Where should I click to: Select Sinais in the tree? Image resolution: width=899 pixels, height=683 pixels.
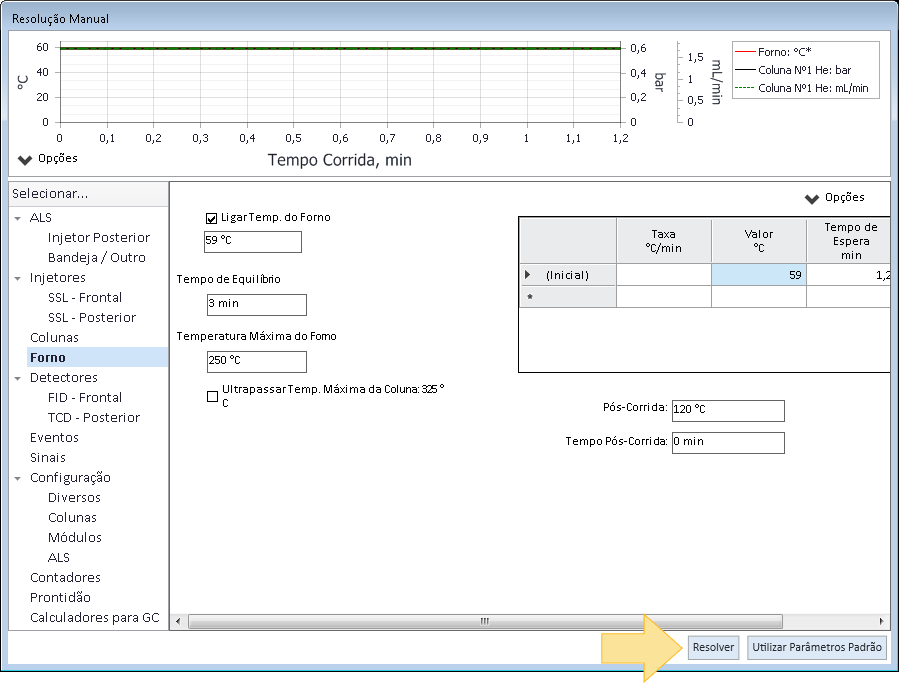point(48,458)
